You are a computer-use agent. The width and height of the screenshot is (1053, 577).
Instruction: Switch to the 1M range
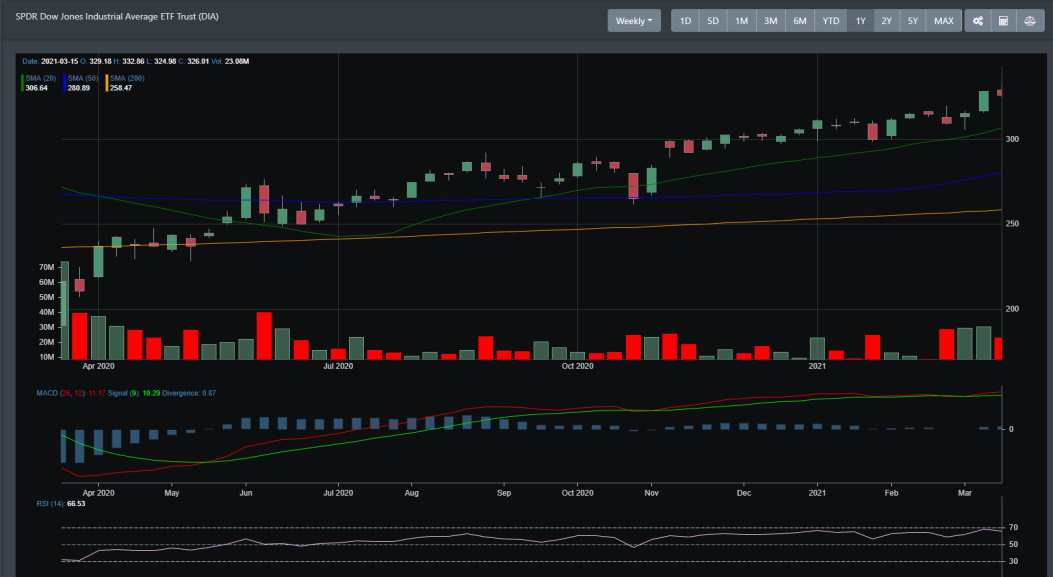coord(741,21)
